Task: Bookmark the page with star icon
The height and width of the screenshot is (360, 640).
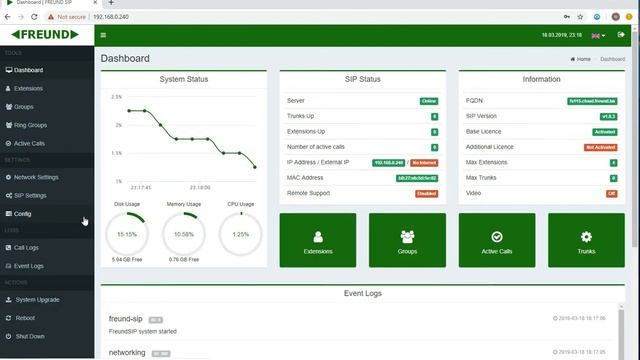Action: coord(580,17)
